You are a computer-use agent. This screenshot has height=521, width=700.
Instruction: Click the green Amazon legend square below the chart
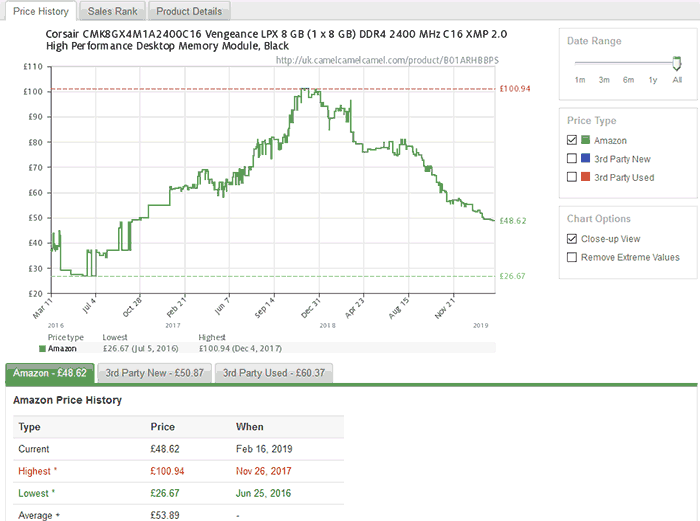pos(42,349)
